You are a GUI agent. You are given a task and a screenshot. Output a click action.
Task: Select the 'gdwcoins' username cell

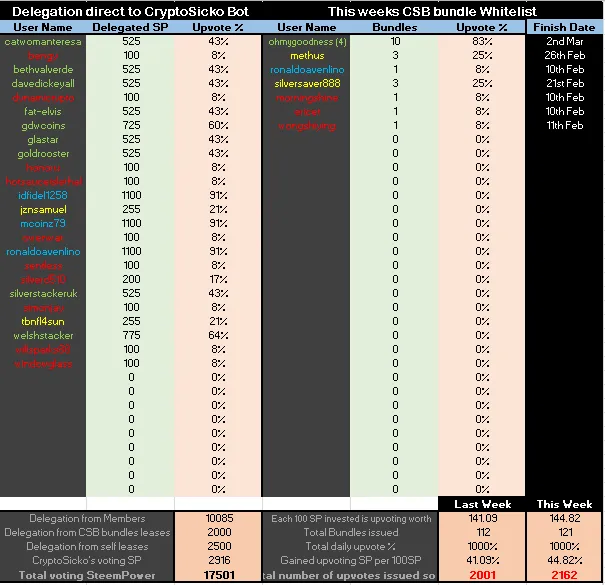tap(43, 125)
